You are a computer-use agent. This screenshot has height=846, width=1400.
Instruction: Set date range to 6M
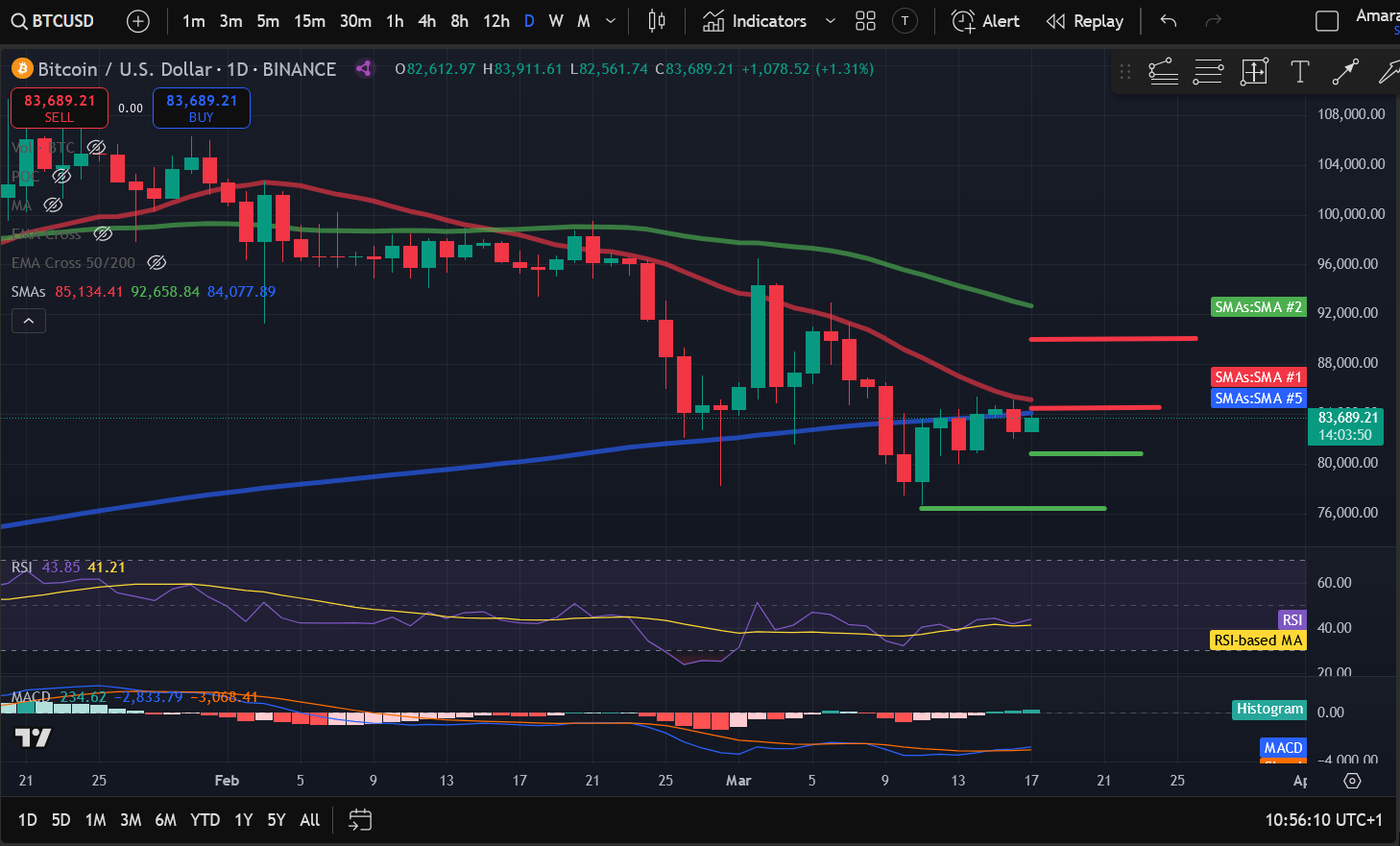point(166,820)
